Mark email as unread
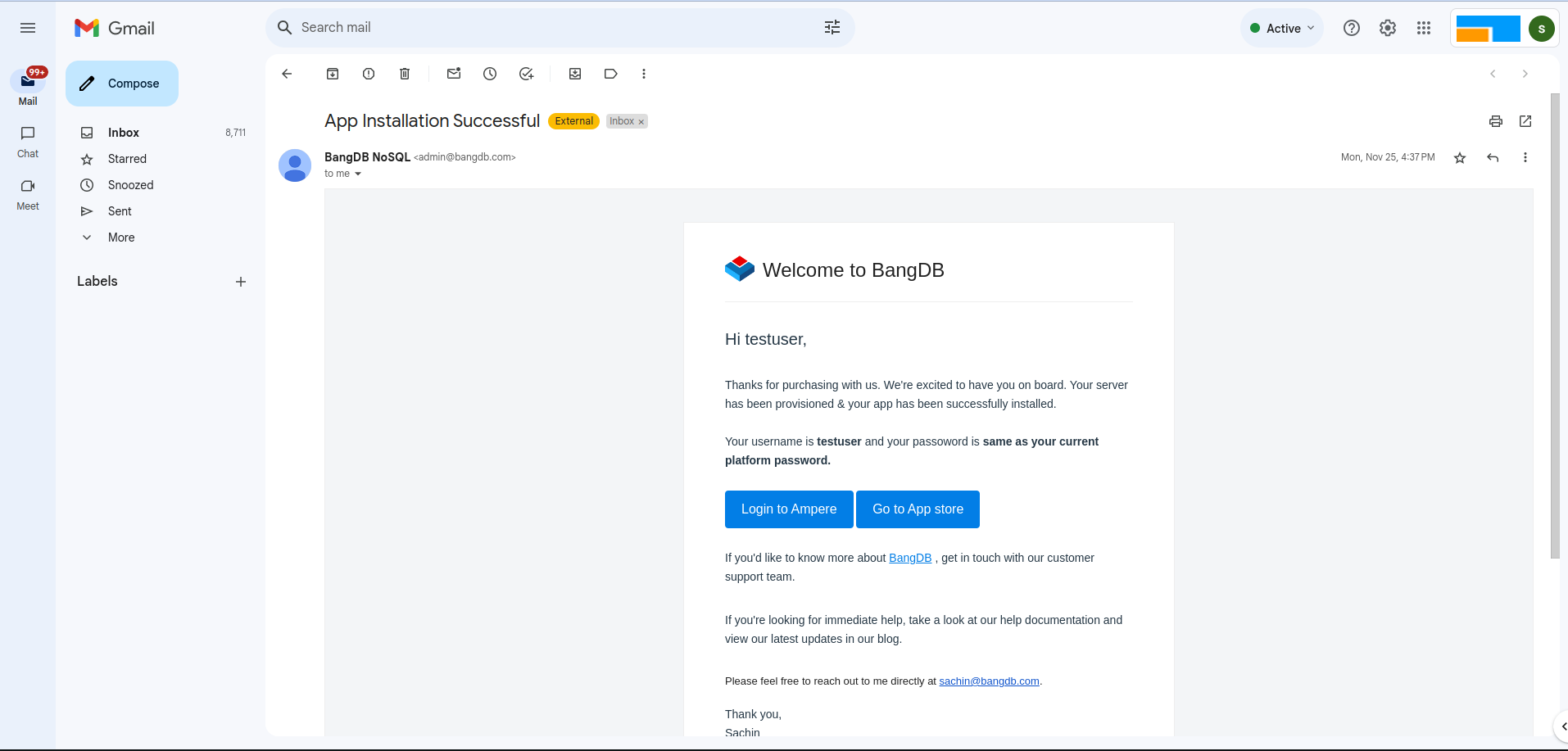This screenshot has height=751, width=1568. (454, 74)
